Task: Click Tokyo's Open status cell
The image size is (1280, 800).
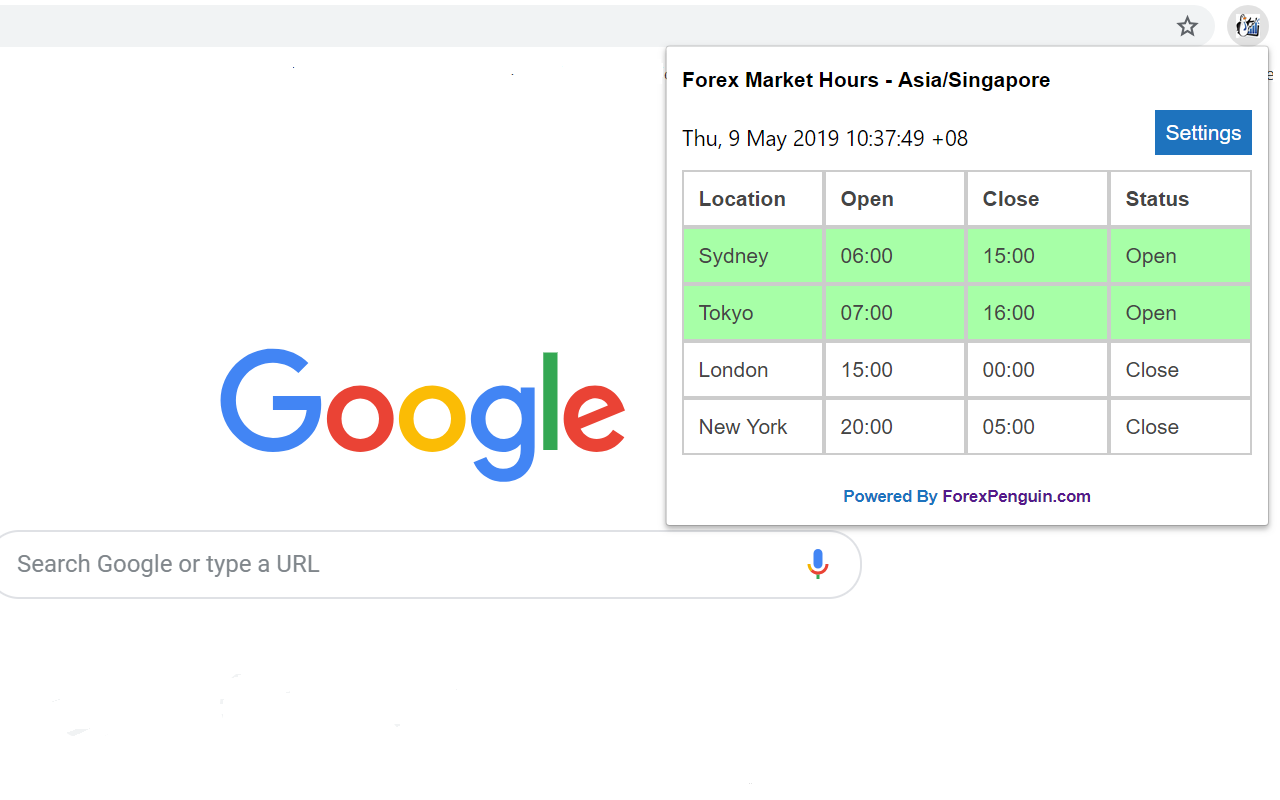Action: (1180, 313)
